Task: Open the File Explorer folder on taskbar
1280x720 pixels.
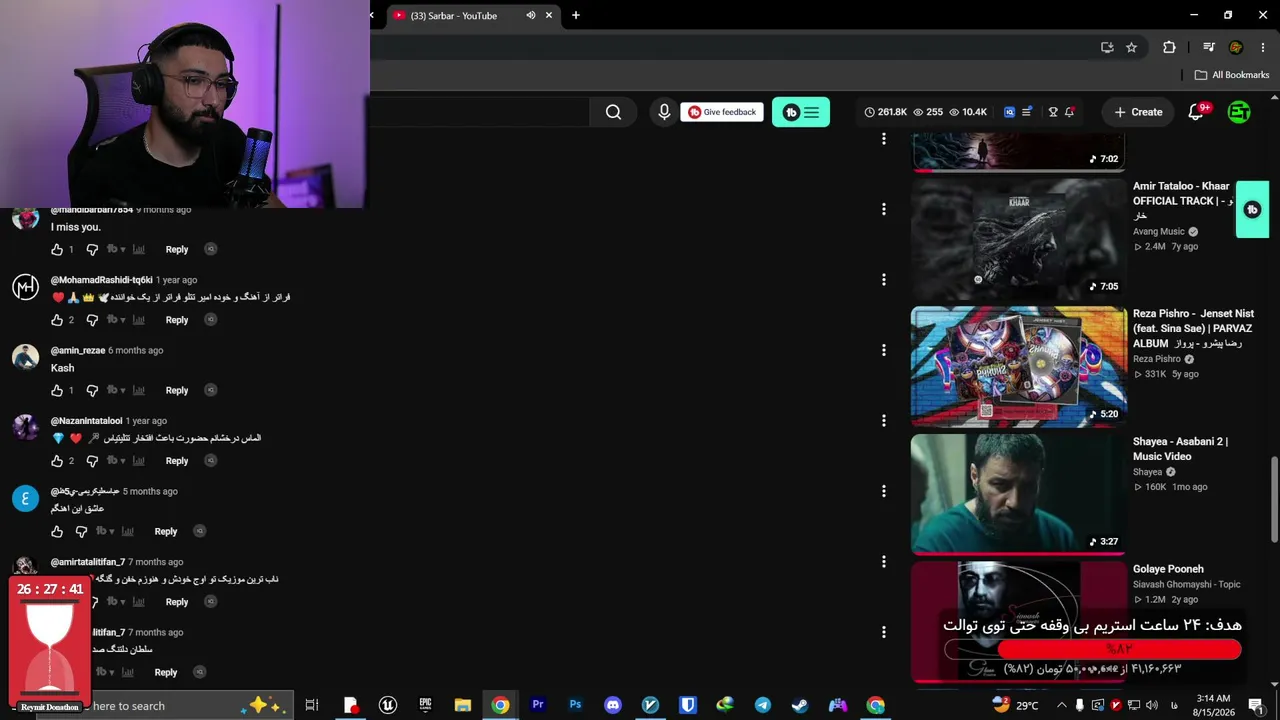Action: coord(463,705)
